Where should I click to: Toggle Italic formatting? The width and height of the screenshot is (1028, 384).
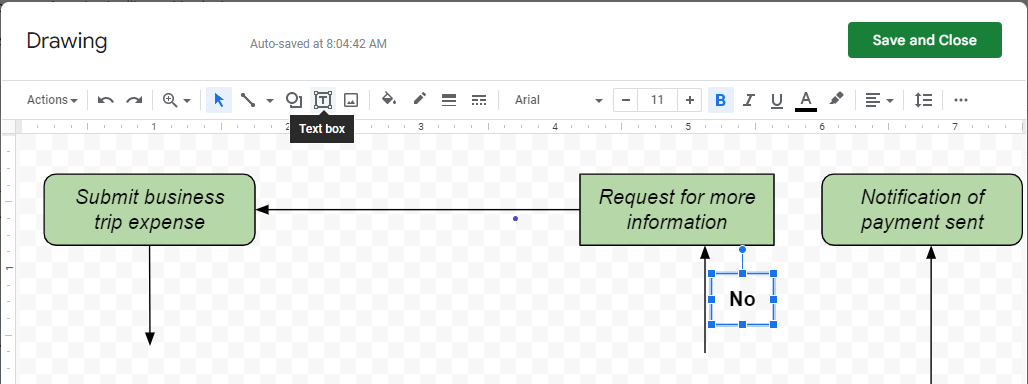click(749, 100)
